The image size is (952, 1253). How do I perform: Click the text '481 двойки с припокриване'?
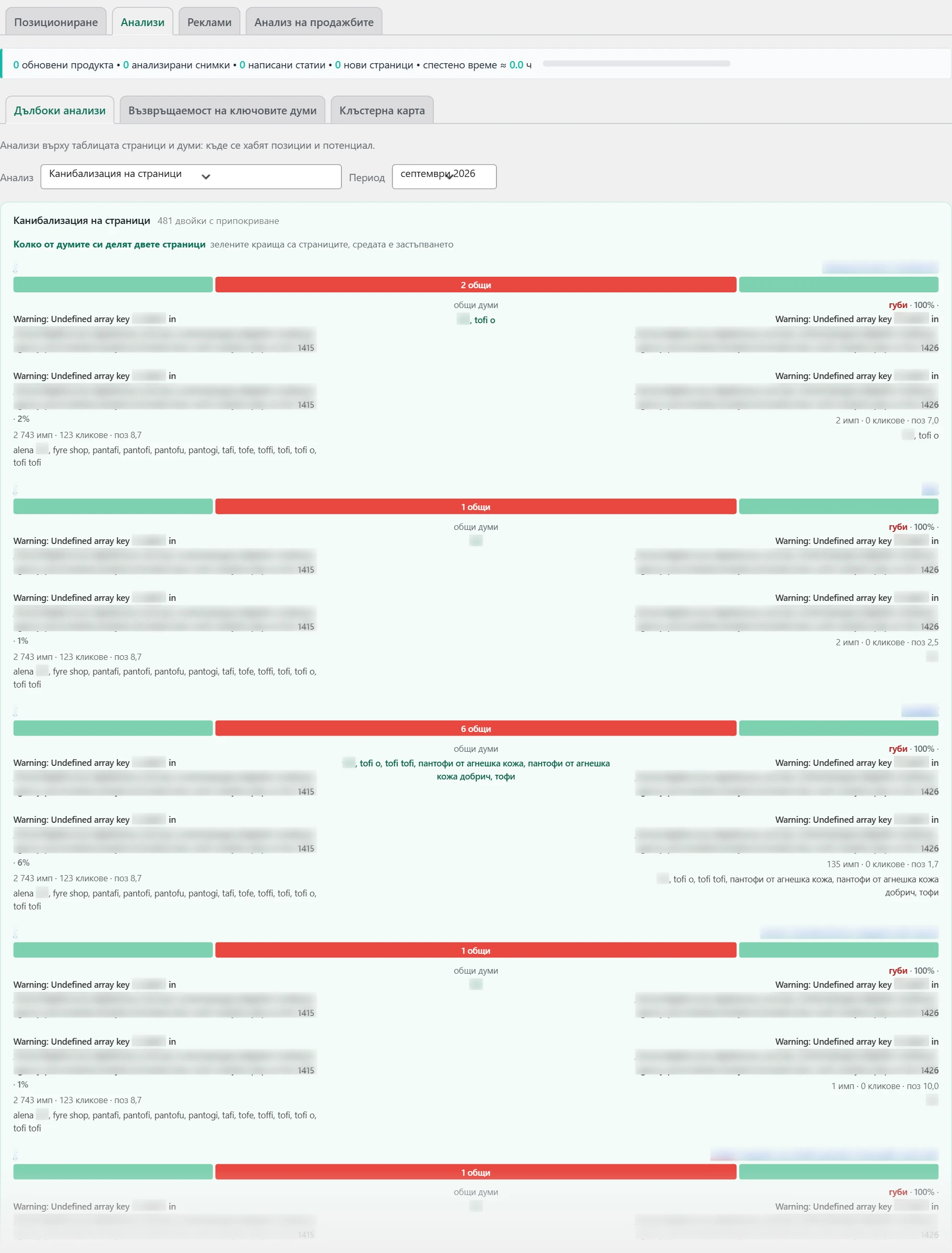pos(218,221)
